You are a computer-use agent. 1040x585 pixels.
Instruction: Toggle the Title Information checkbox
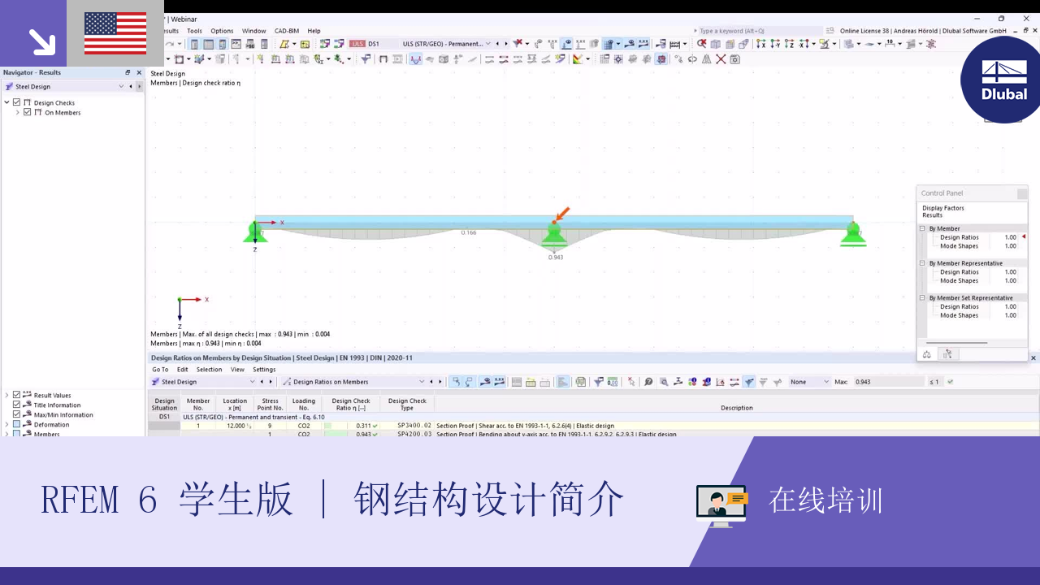tap(17, 405)
